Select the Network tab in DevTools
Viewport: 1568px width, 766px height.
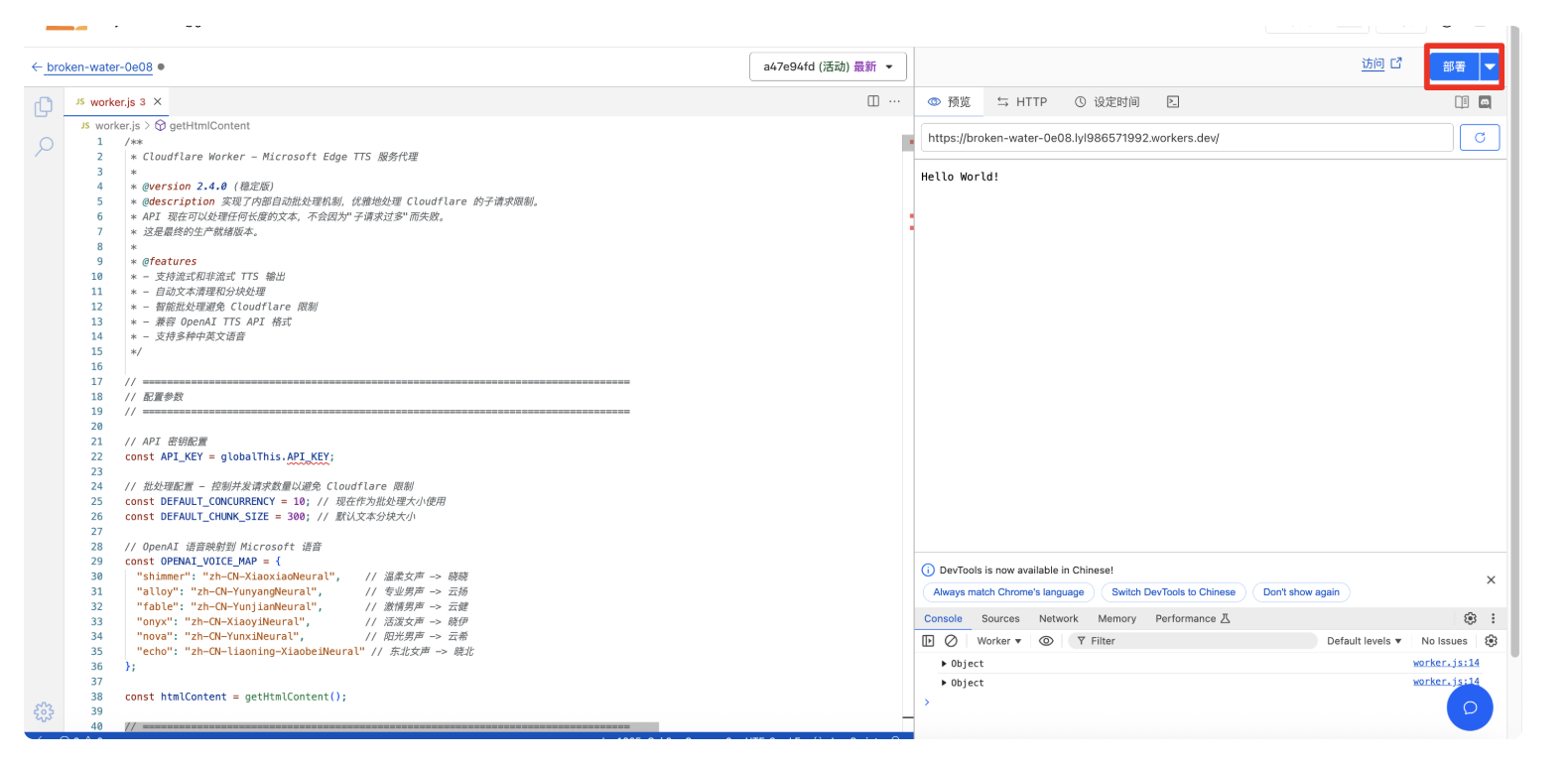click(1058, 618)
